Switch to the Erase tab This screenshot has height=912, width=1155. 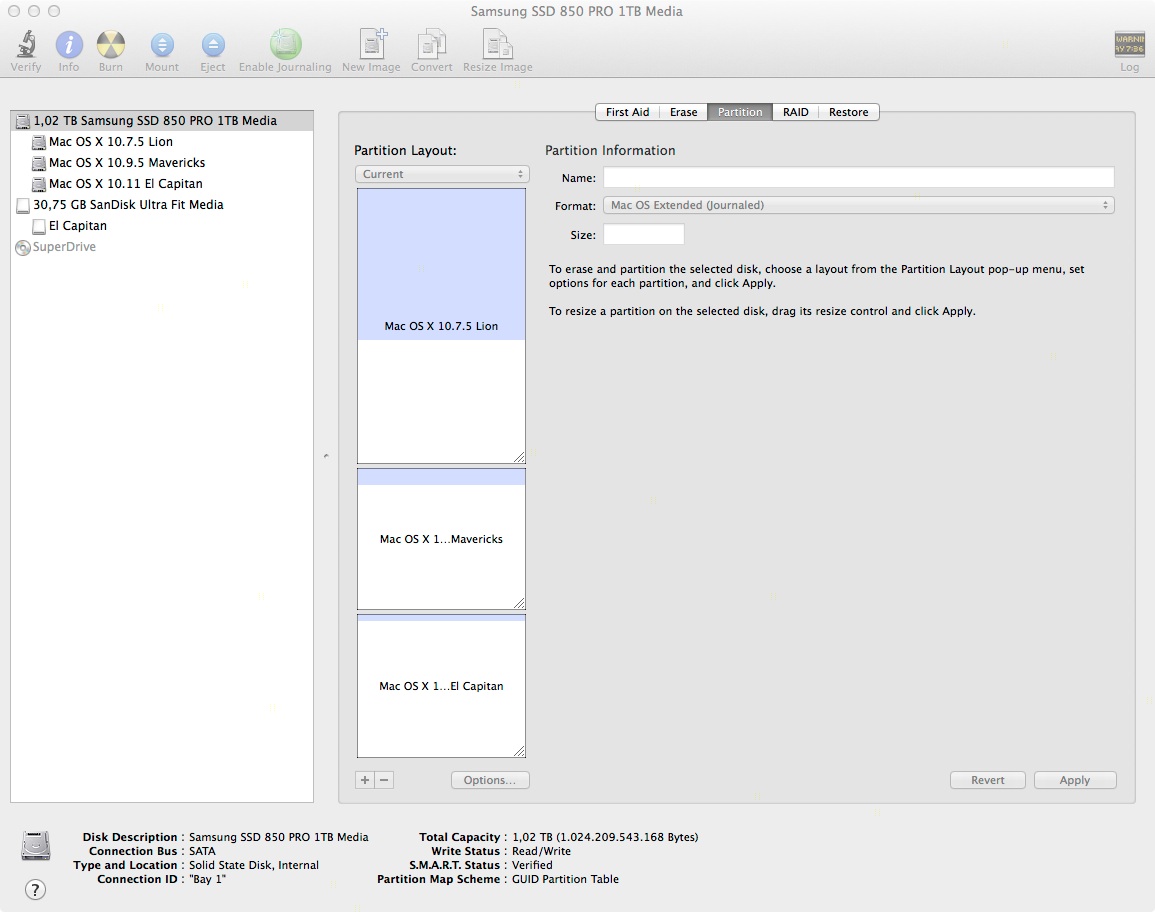[x=684, y=112]
